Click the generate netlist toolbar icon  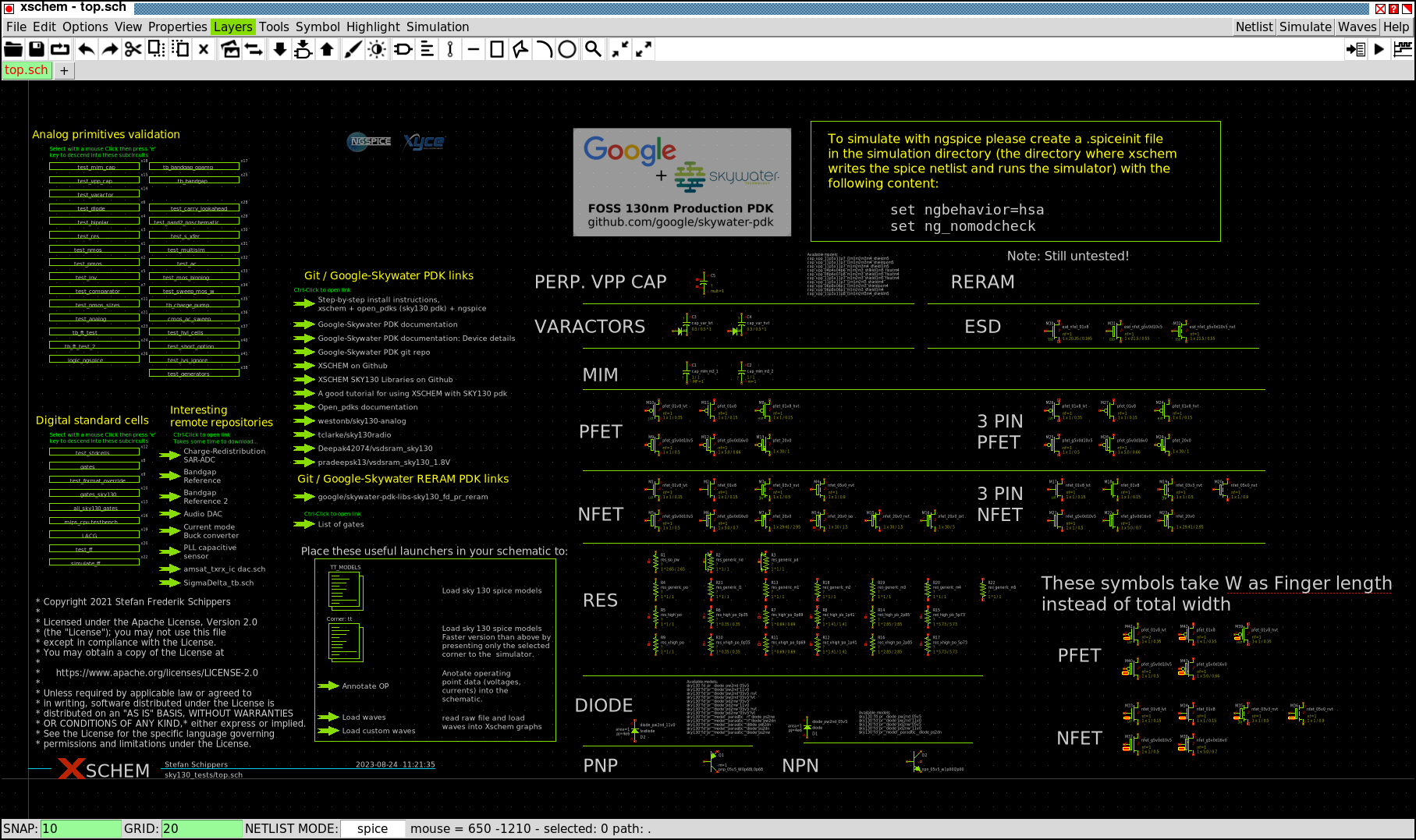tap(1356, 49)
